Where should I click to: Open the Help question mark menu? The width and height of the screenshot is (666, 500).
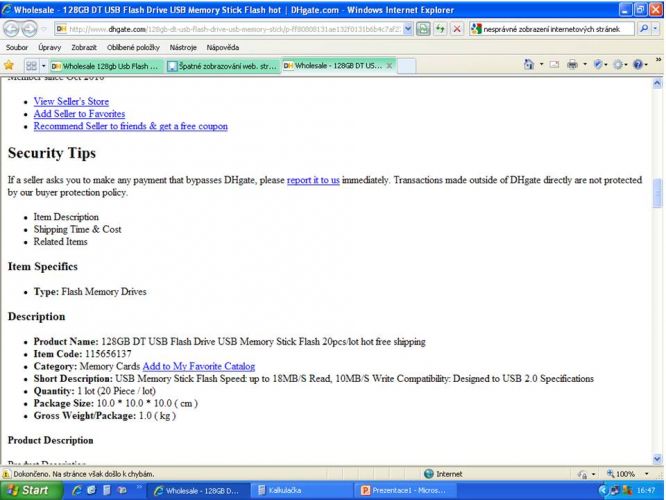click(640, 65)
